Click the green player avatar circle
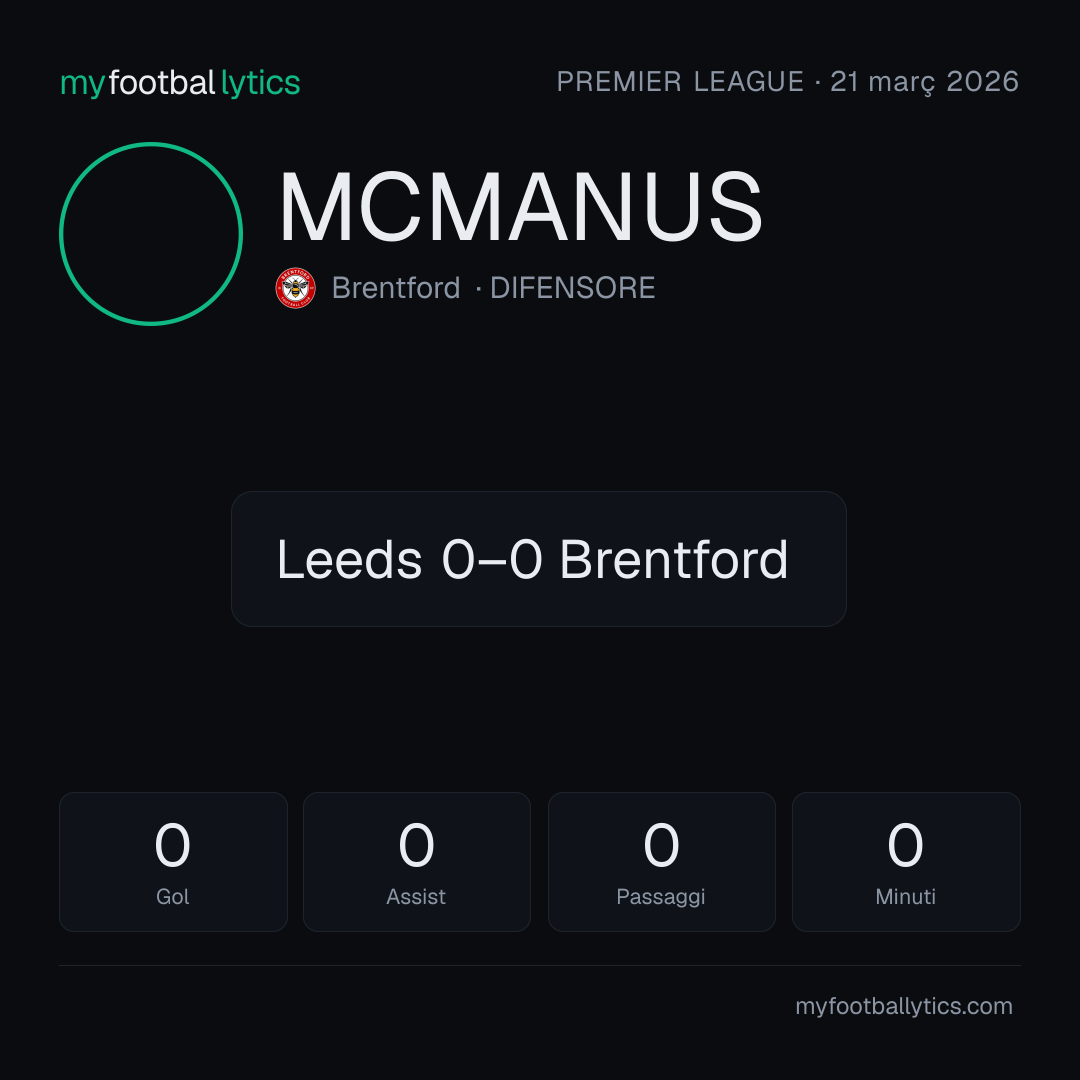The height and width of the screenshot is (1080, 1080). click(151, 233)
